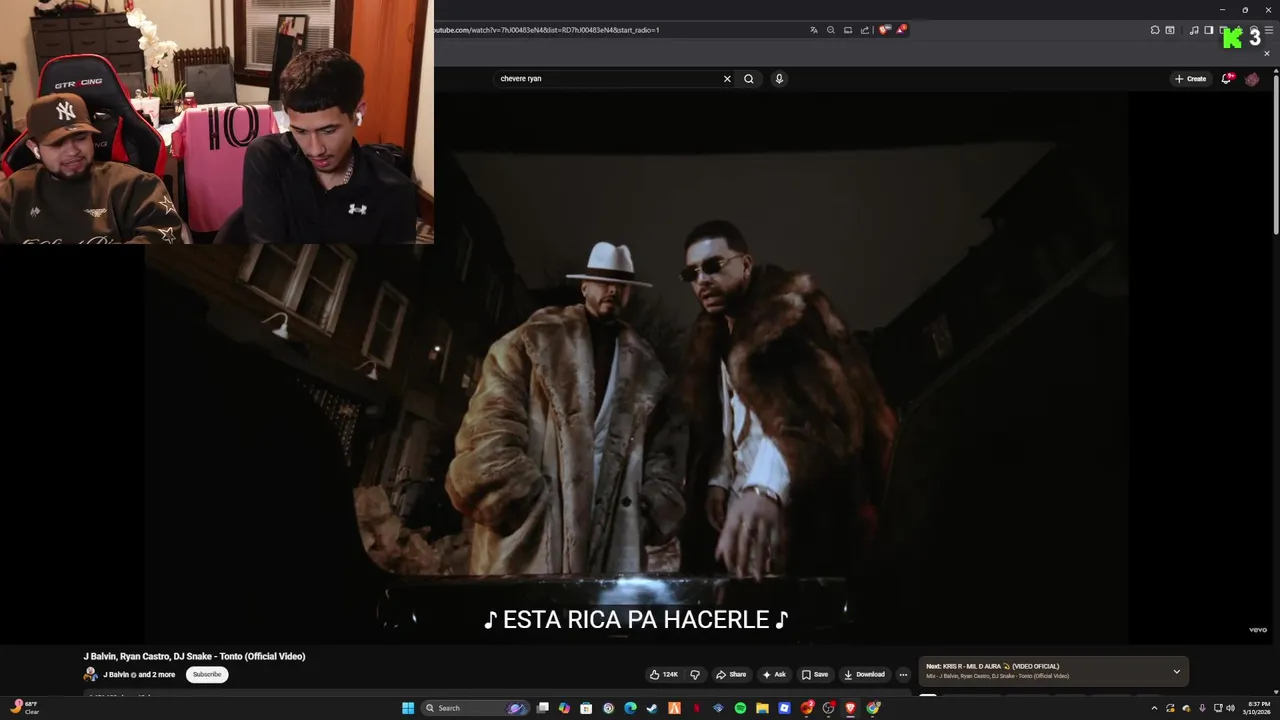Click the music note media control icon
This screenshot has height=720, width=1280.
pyautogui.click(x=1194, y=30)
